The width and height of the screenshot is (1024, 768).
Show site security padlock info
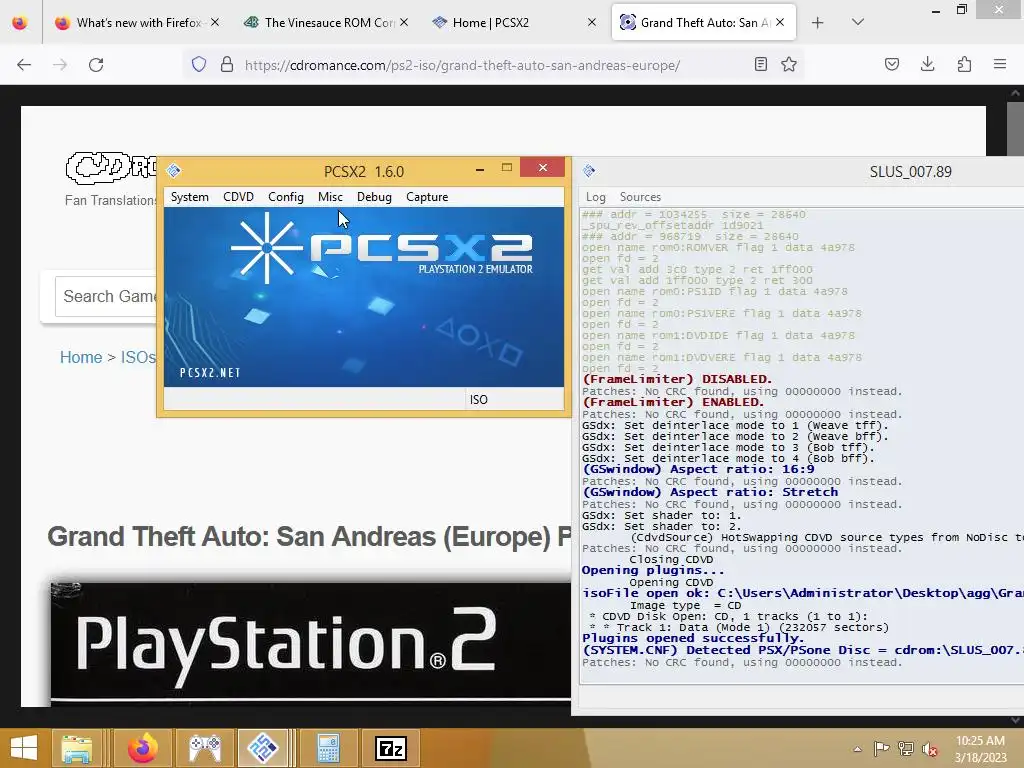click(227, 65)
